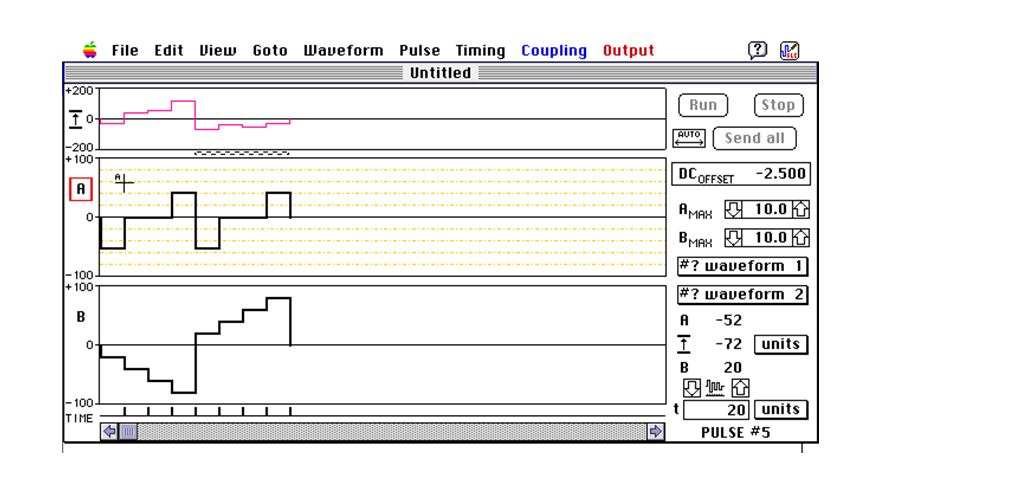Select channel A red boxed label
The image size is (1024, 497).
(x=81, y=189)
